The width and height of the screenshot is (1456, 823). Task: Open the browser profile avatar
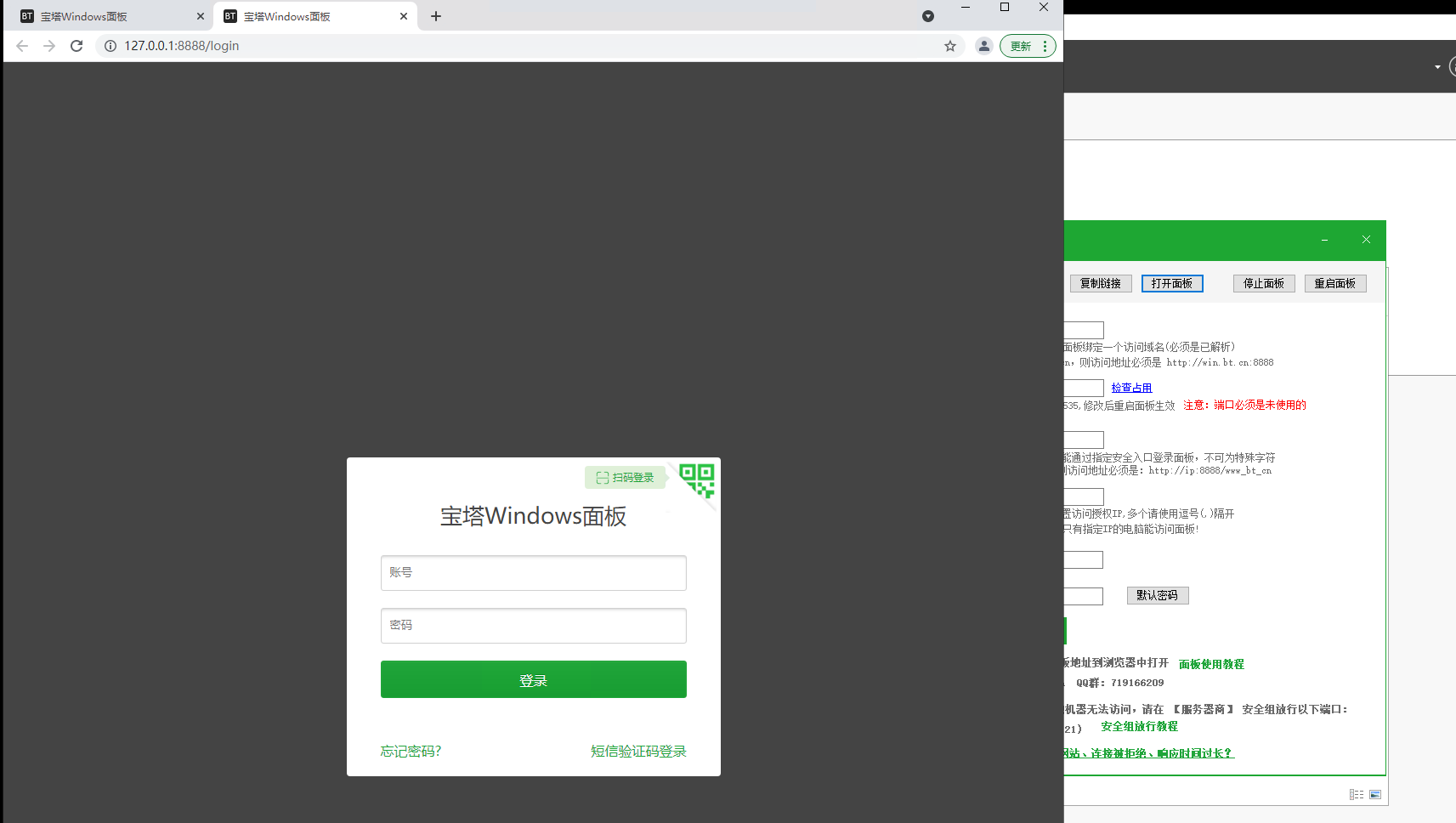(x=984, y=46)
